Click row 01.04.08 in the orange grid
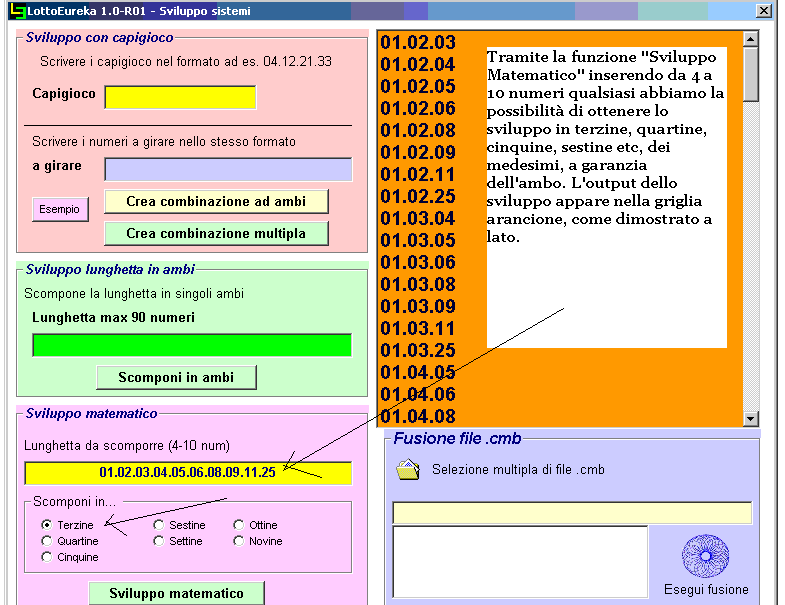 pyautogui.click(x=418, y=416)
